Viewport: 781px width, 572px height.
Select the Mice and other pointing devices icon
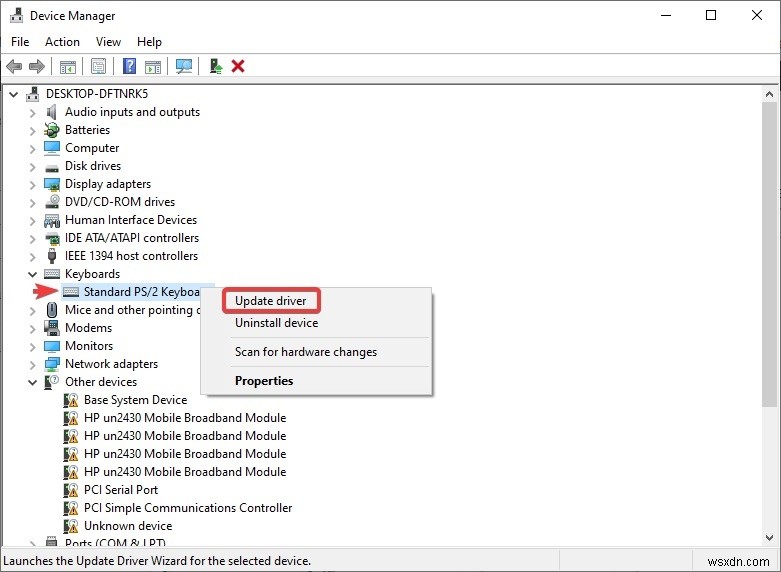52,310
